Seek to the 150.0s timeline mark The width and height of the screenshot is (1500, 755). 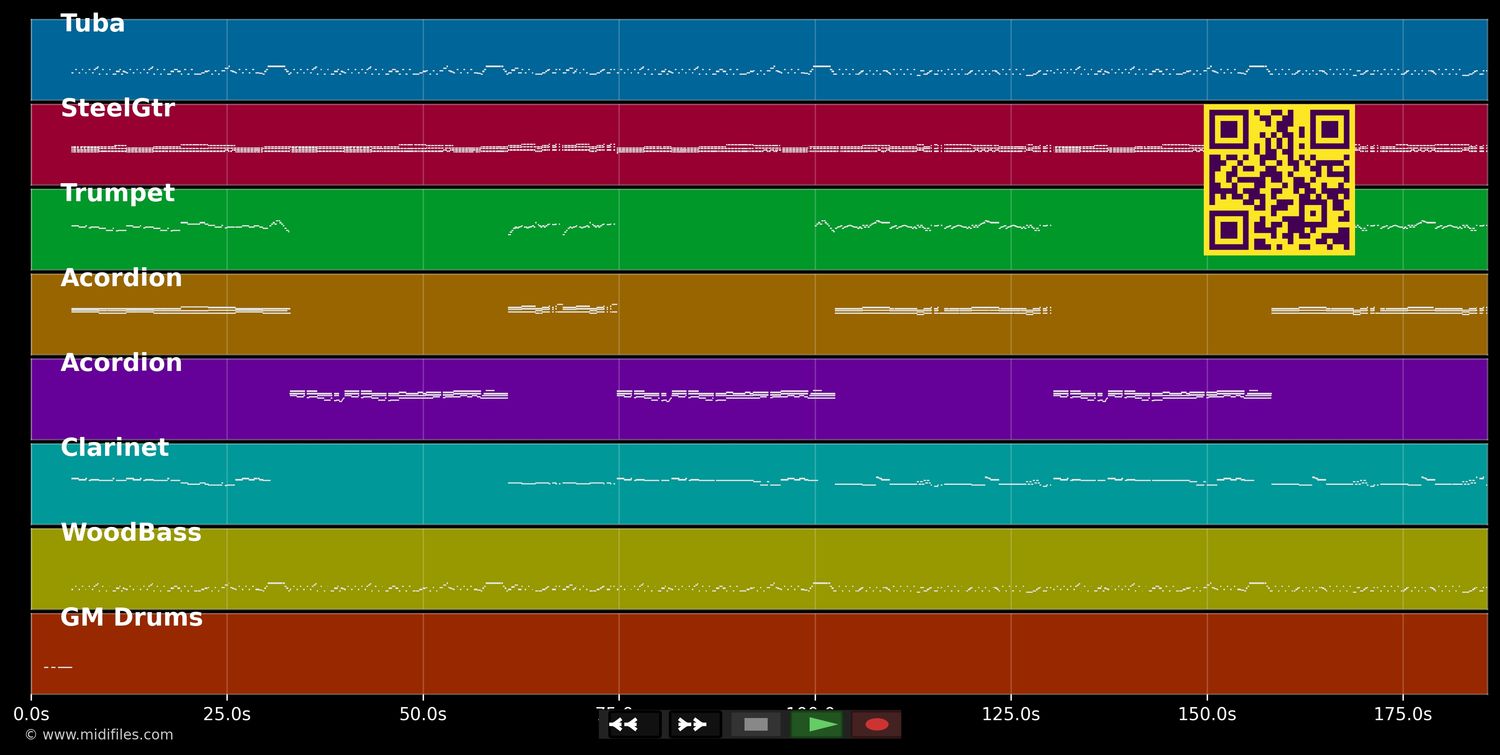(x=1206, y=714)
